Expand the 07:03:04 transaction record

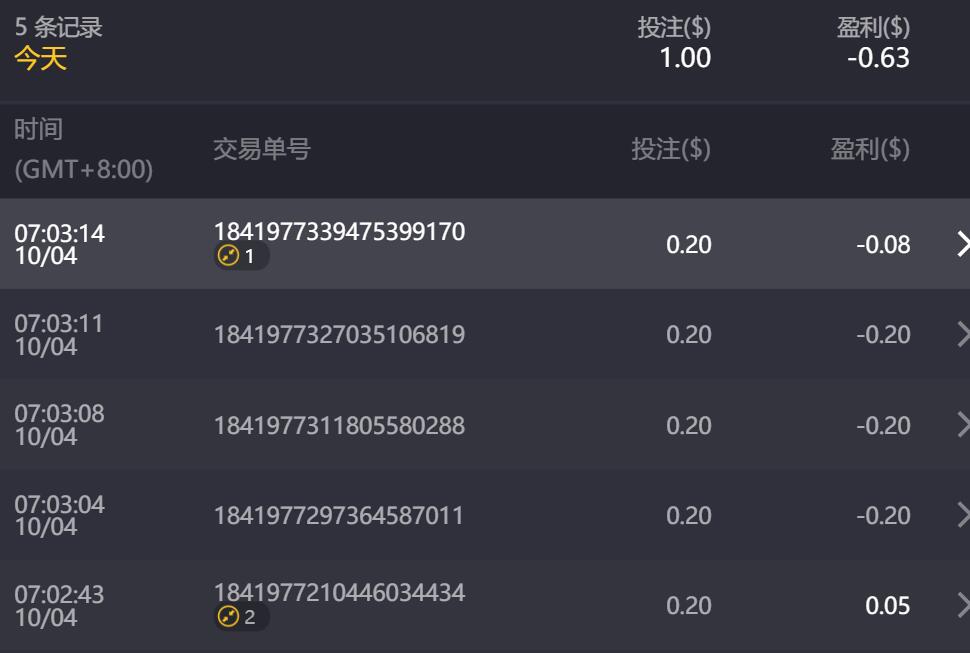[480, 515]
